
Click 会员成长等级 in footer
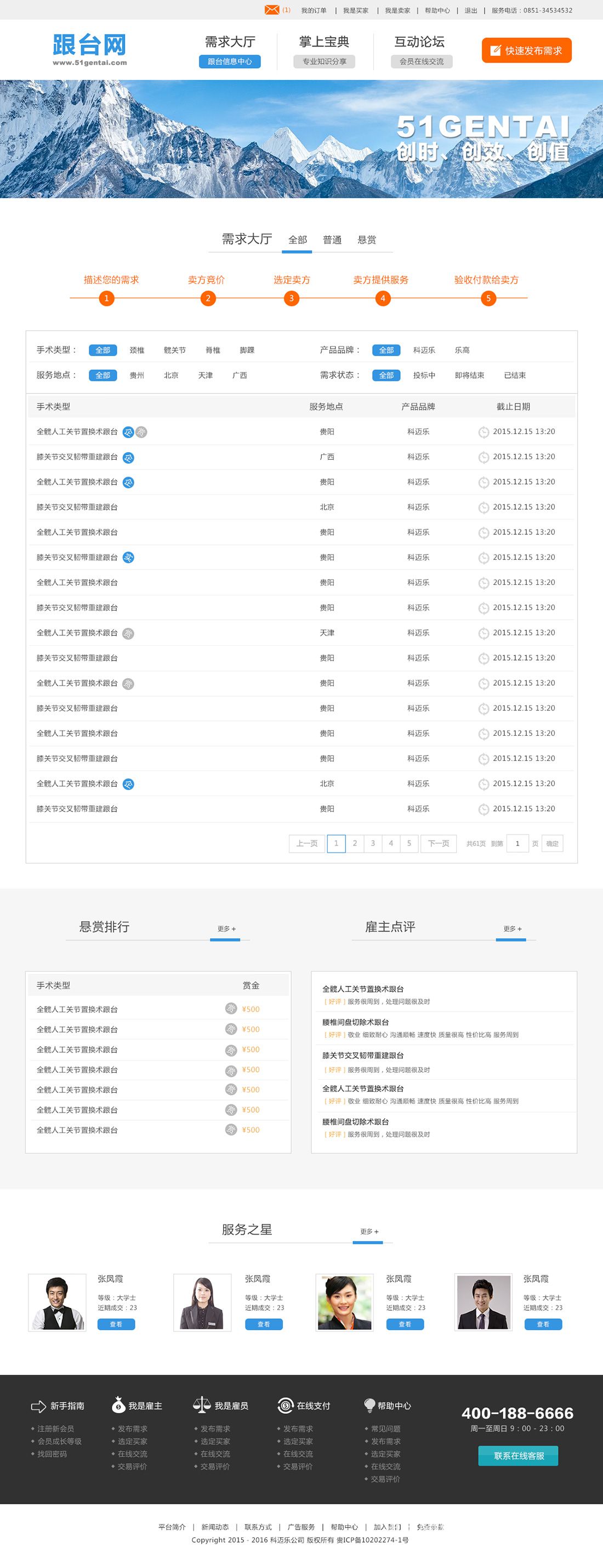click(x=60, y=1441)
